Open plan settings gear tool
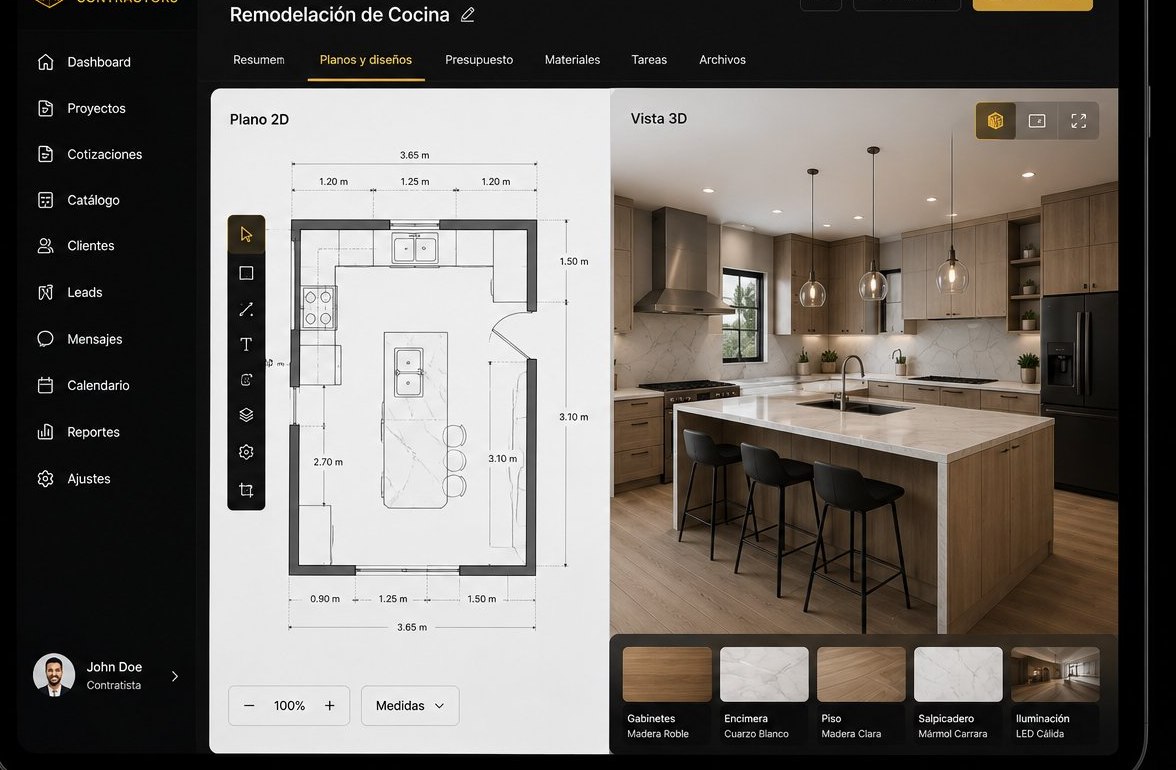 point(246,452)
